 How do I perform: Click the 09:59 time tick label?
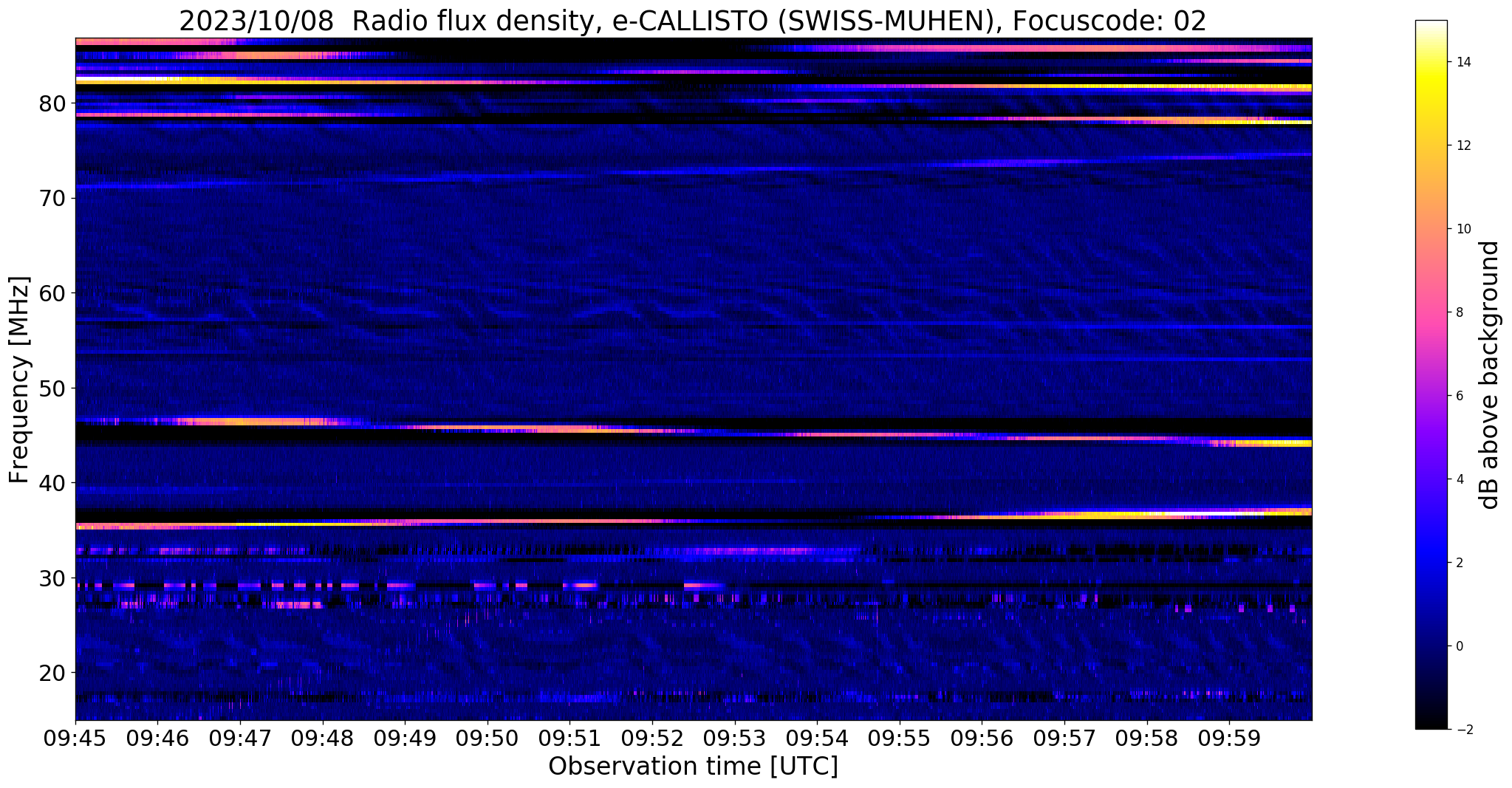1229,739
